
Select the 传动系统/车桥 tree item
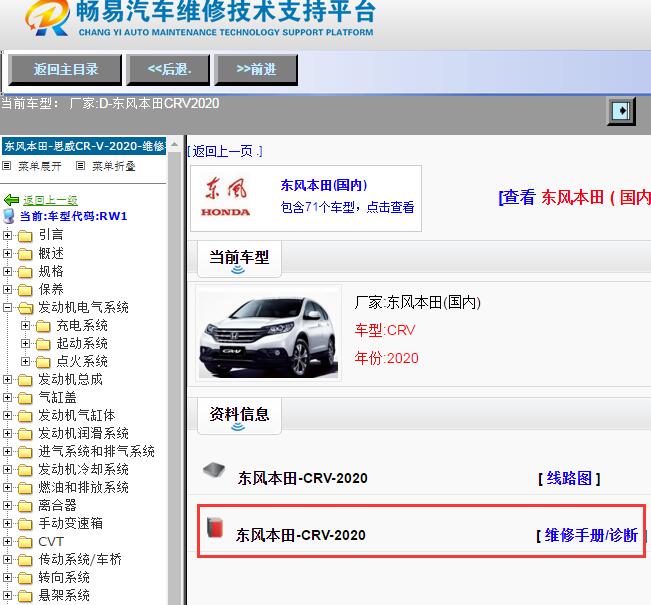click(80, 559)
